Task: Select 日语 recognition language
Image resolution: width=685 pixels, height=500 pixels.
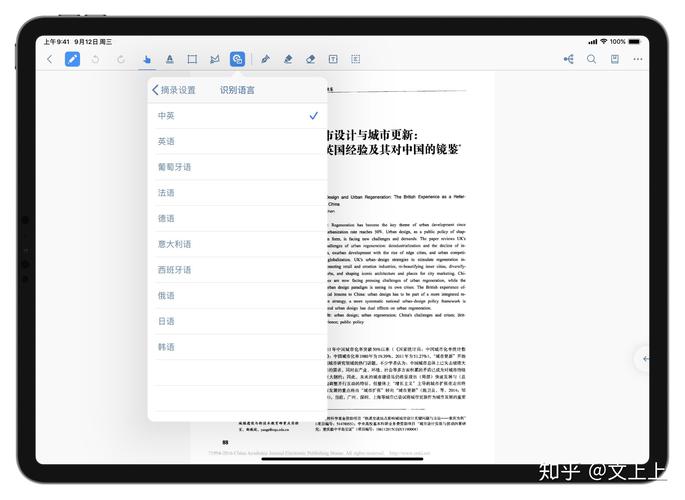Action: [x=238, y=321]
